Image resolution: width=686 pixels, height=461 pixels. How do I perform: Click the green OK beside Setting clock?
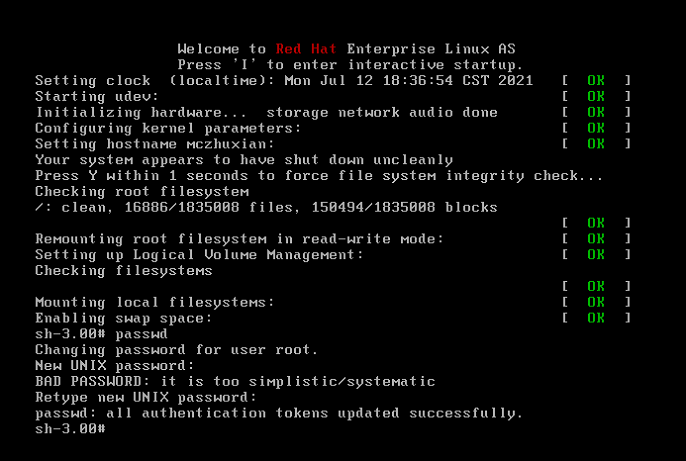coord(596,80)
